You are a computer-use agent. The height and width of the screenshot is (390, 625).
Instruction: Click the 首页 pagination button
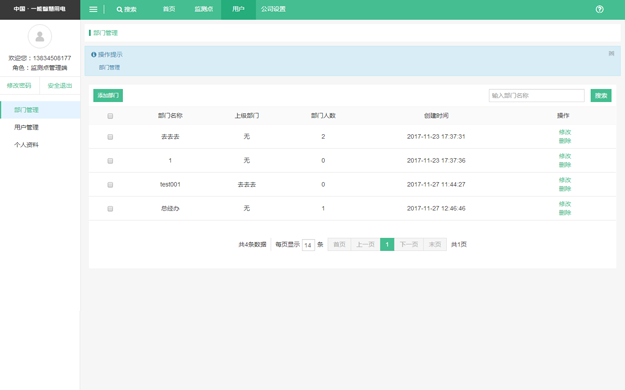[x=339, y=244]
